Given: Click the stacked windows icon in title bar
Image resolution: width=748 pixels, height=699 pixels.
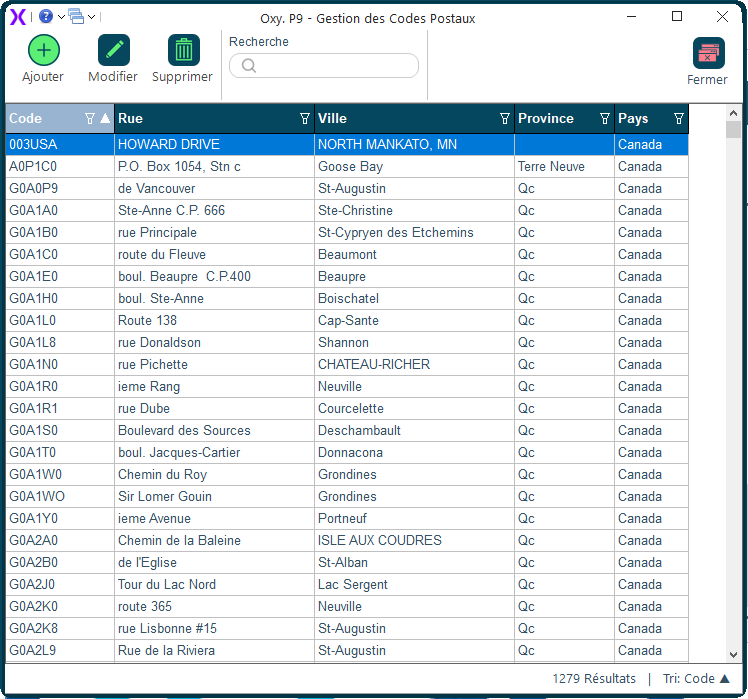Looking at the screenshot, I should pyautogui.click(x=76, y=16).
